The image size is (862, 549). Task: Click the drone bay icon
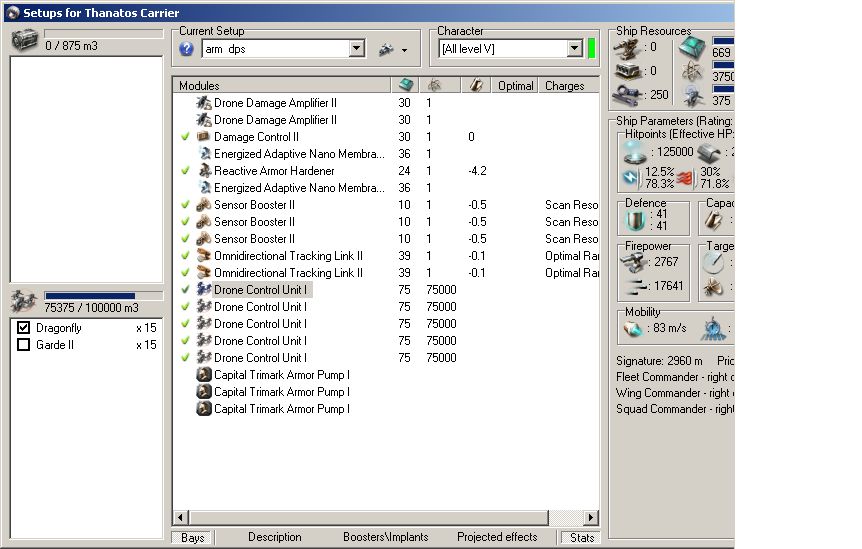click(x=24, y=301)
